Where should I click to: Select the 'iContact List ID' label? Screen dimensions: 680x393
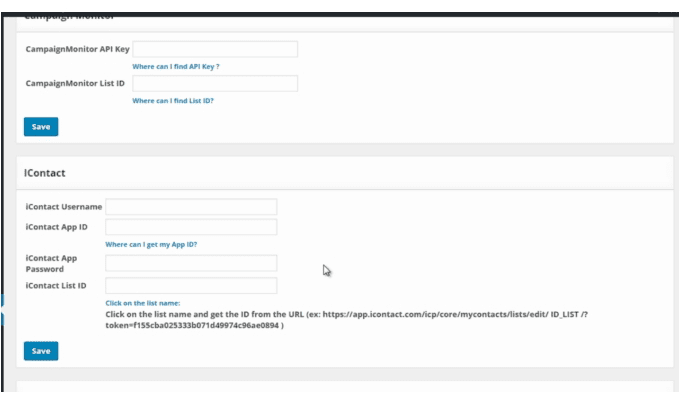pyautogui.click(x=56, y=285)
